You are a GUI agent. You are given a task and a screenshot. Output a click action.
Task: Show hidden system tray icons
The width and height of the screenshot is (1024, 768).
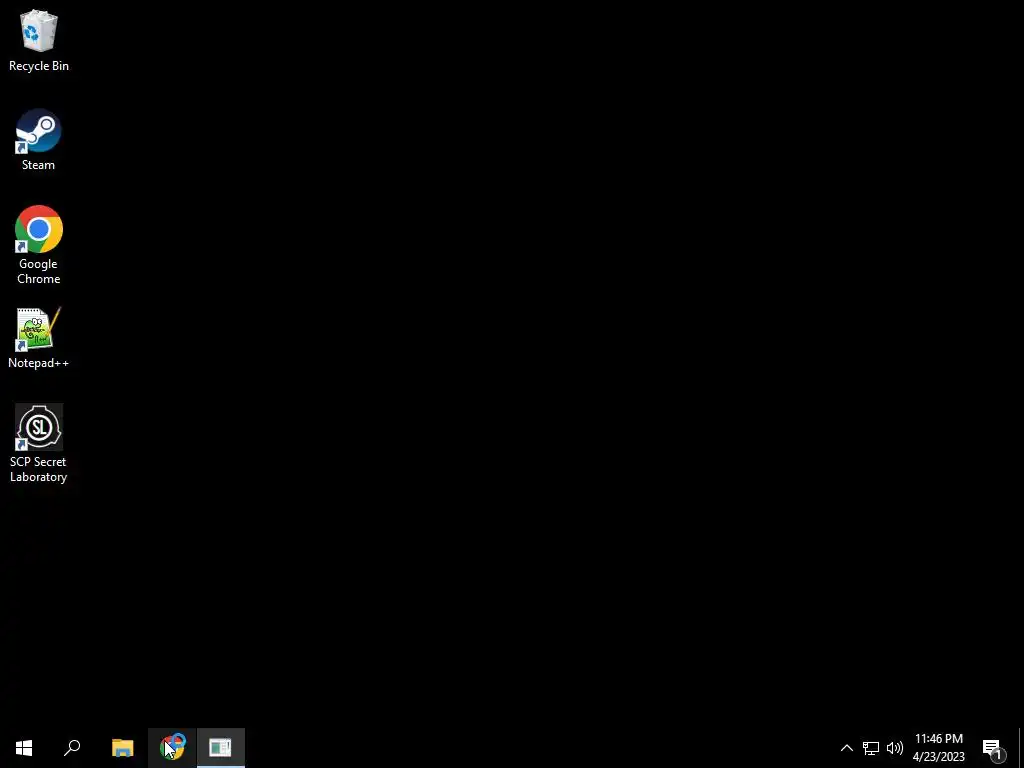point(846,748)
